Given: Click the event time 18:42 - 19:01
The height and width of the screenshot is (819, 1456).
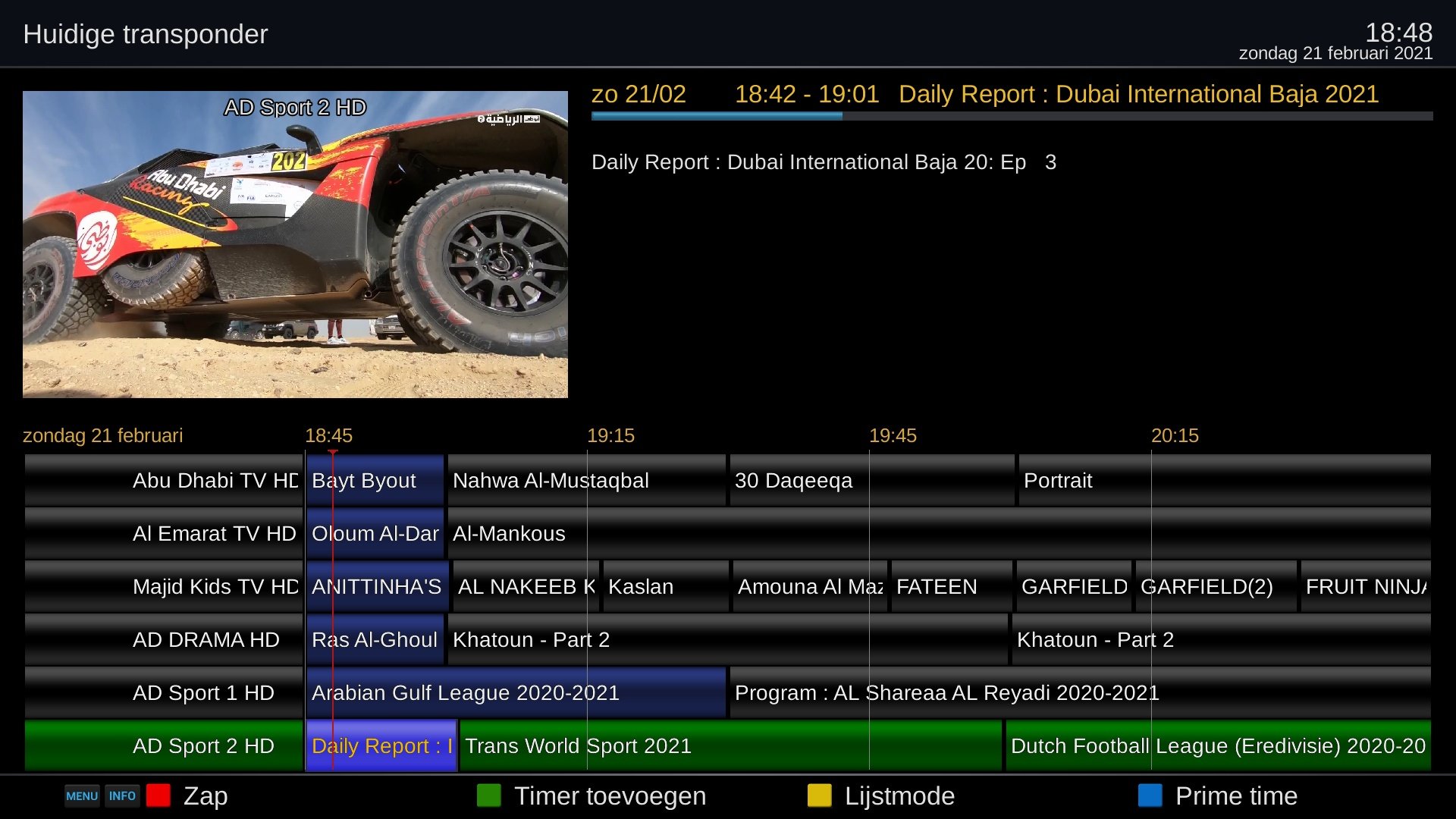Looking at the screenshot, I should pyautogui.click(x=807, y=94).
